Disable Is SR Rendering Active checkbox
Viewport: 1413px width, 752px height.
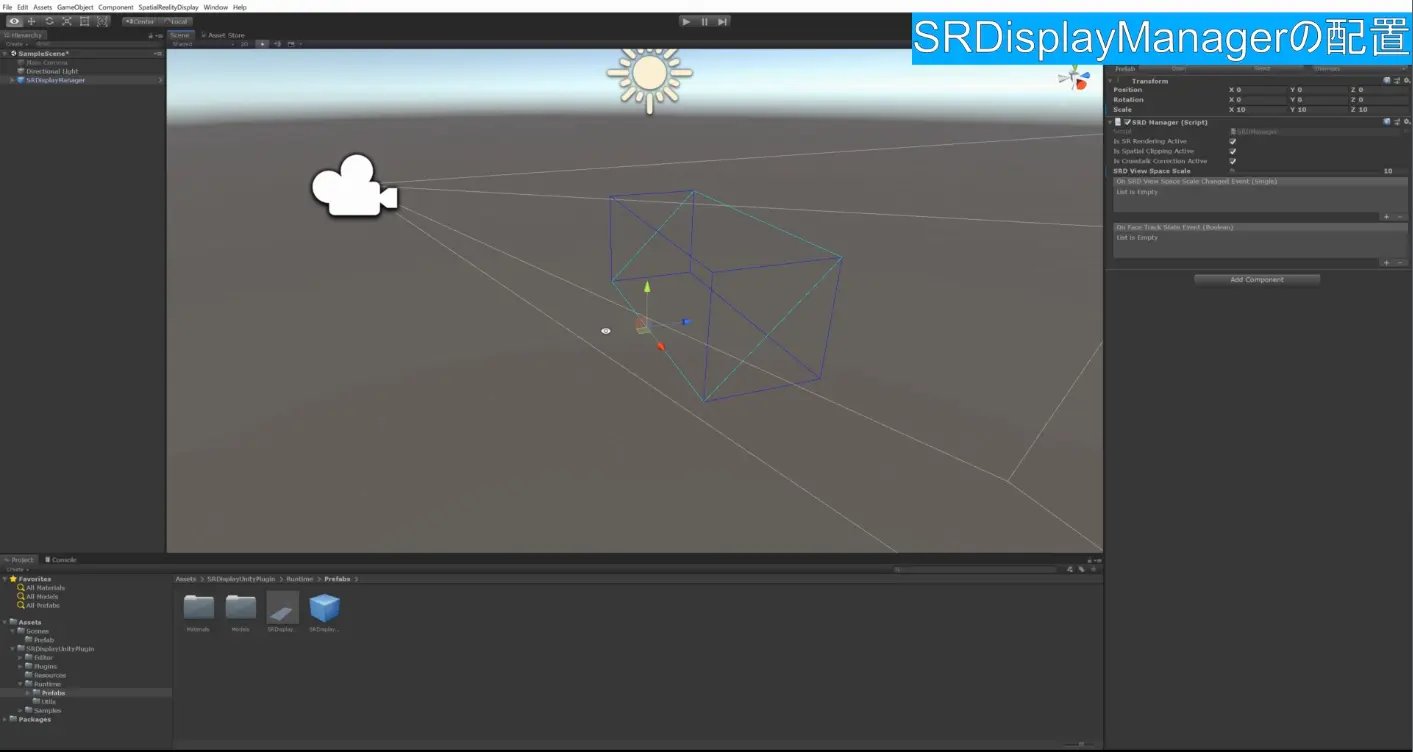pos(1232,141)
